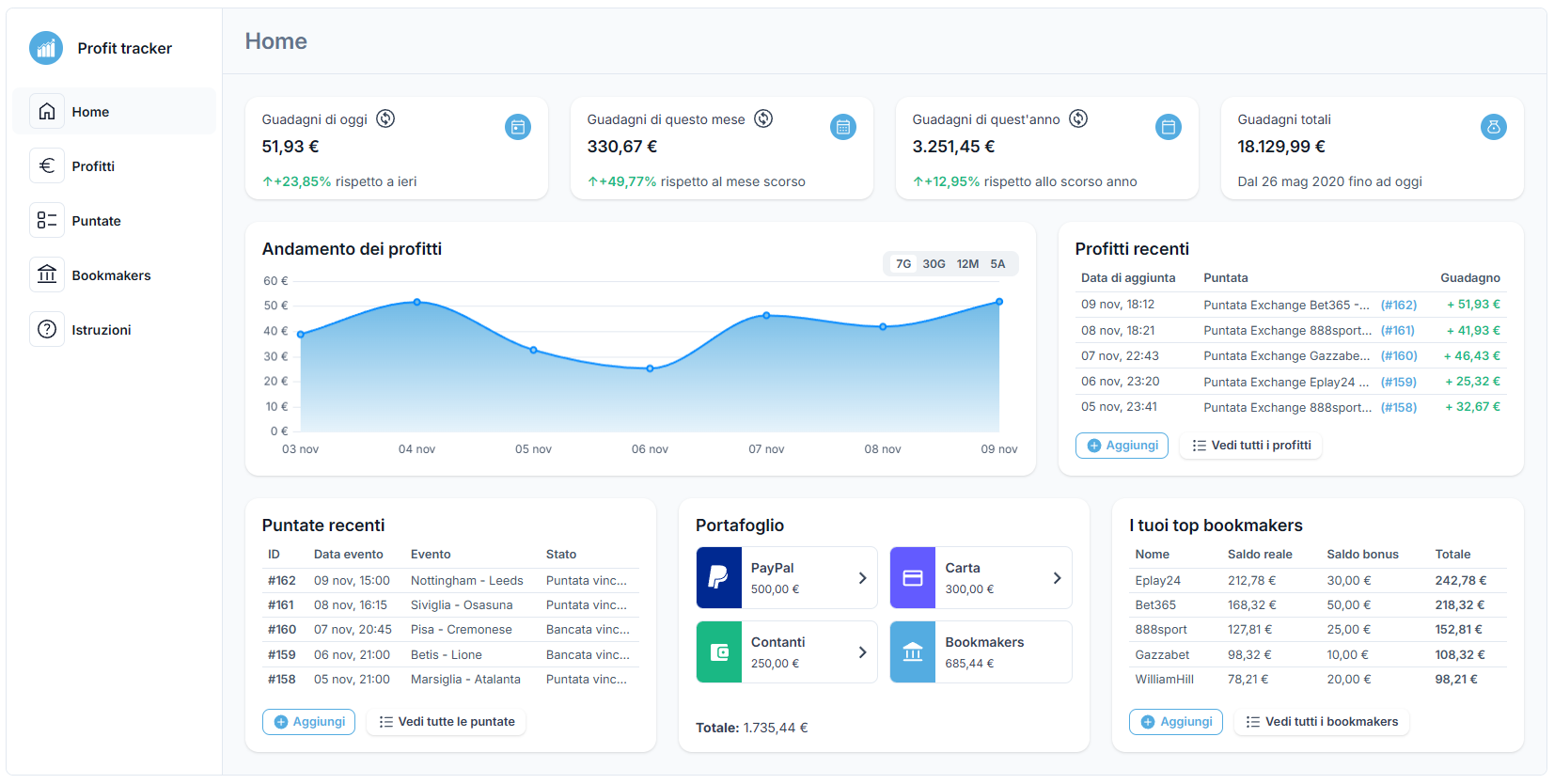The image size is (1554, 784).
Task: Click the Contanti wallet icon
Action: coord(719,652)
